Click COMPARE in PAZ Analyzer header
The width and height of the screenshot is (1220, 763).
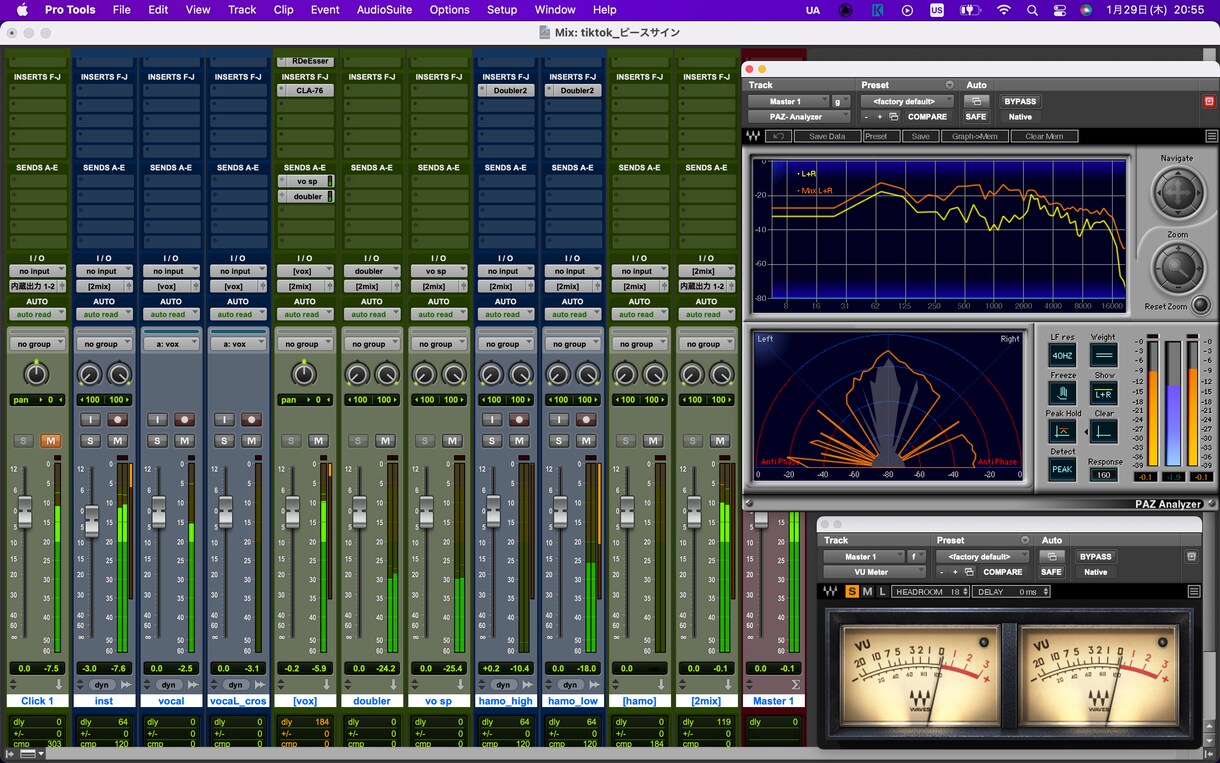(x=927, y=117)
